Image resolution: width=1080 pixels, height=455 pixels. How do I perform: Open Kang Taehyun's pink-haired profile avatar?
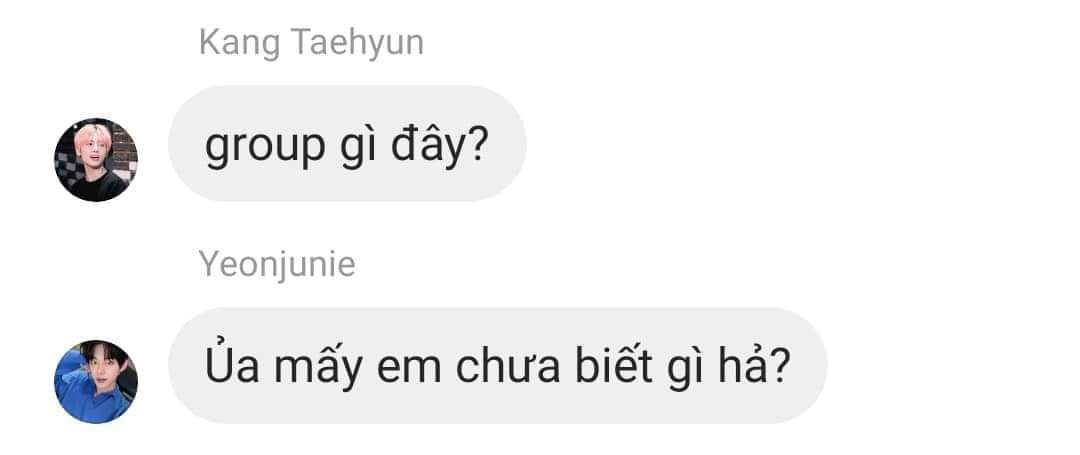96,160
